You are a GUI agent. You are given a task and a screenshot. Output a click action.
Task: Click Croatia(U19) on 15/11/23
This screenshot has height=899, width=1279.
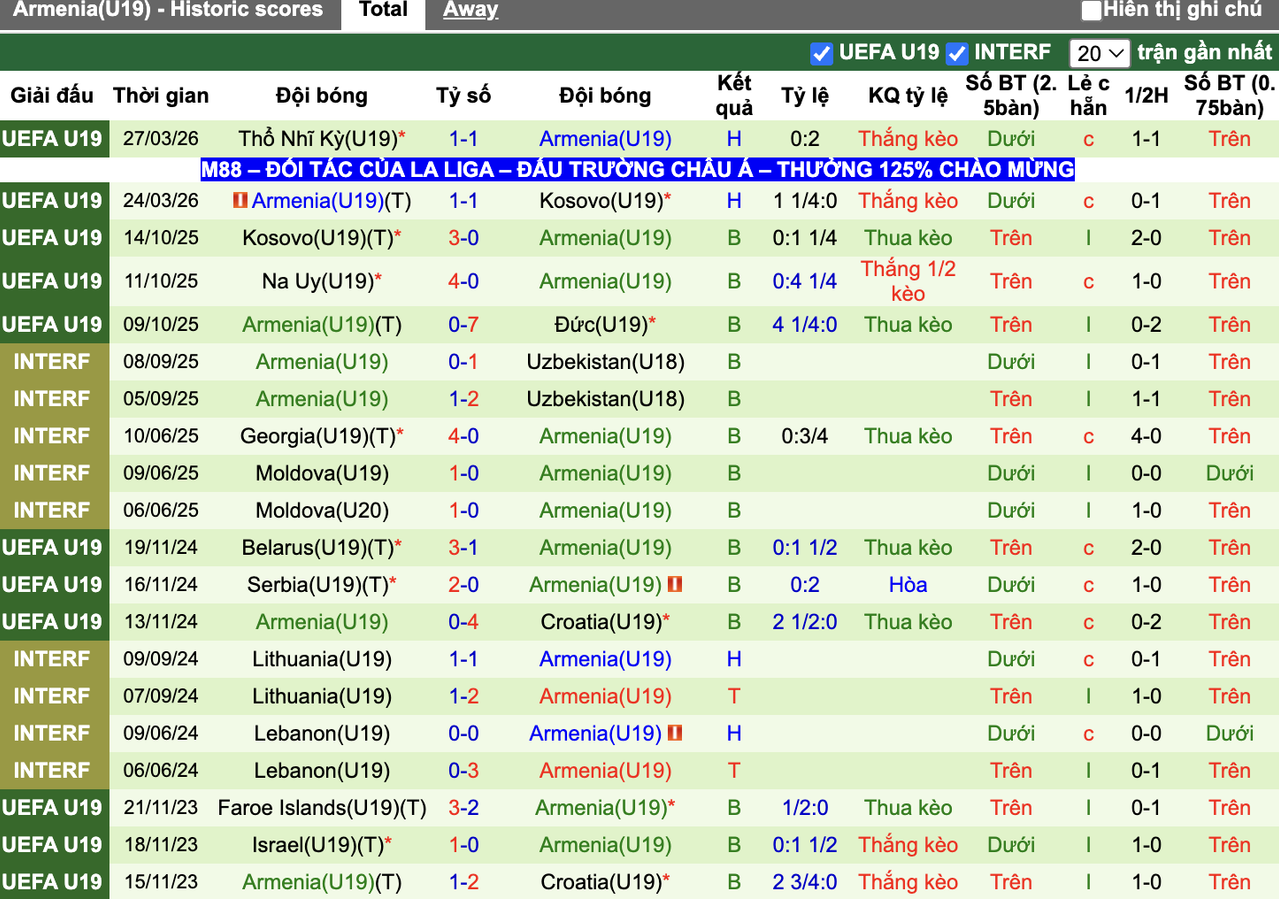coord(601,883)
